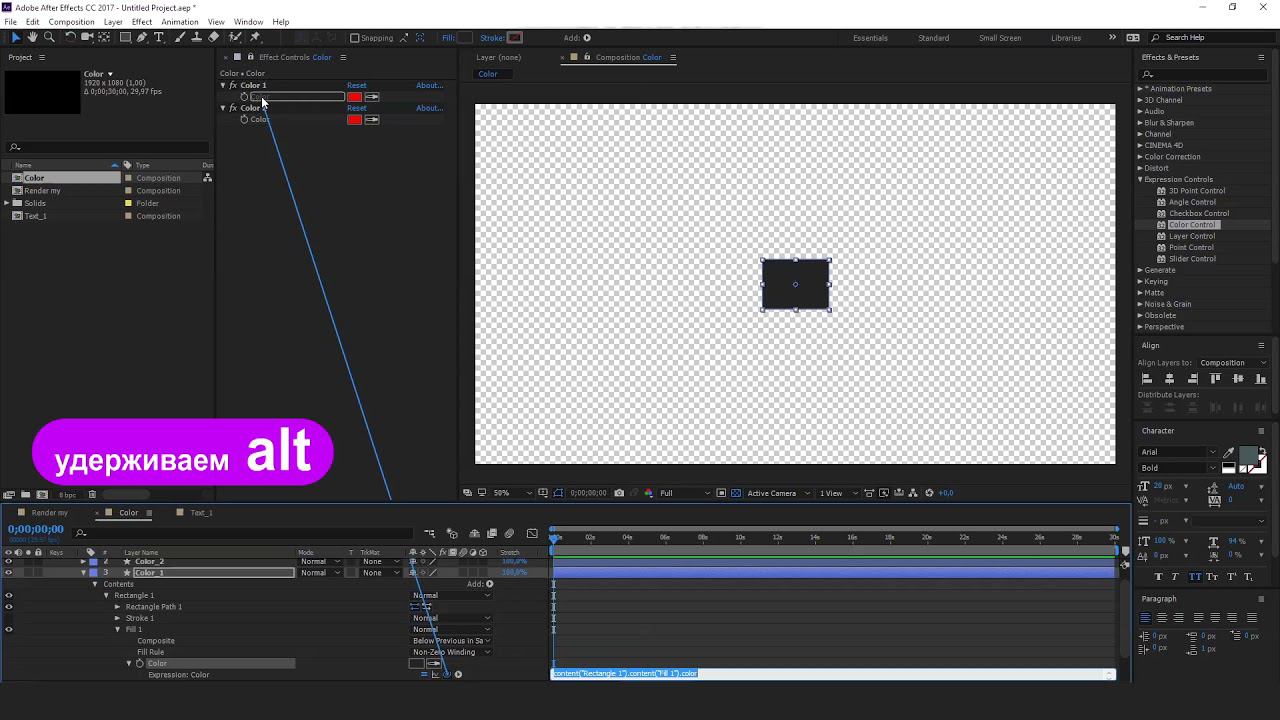The image size is (1280, 720).
Task: Click the Stroke color swatch in toolbar
Action: tap(515, 38)
